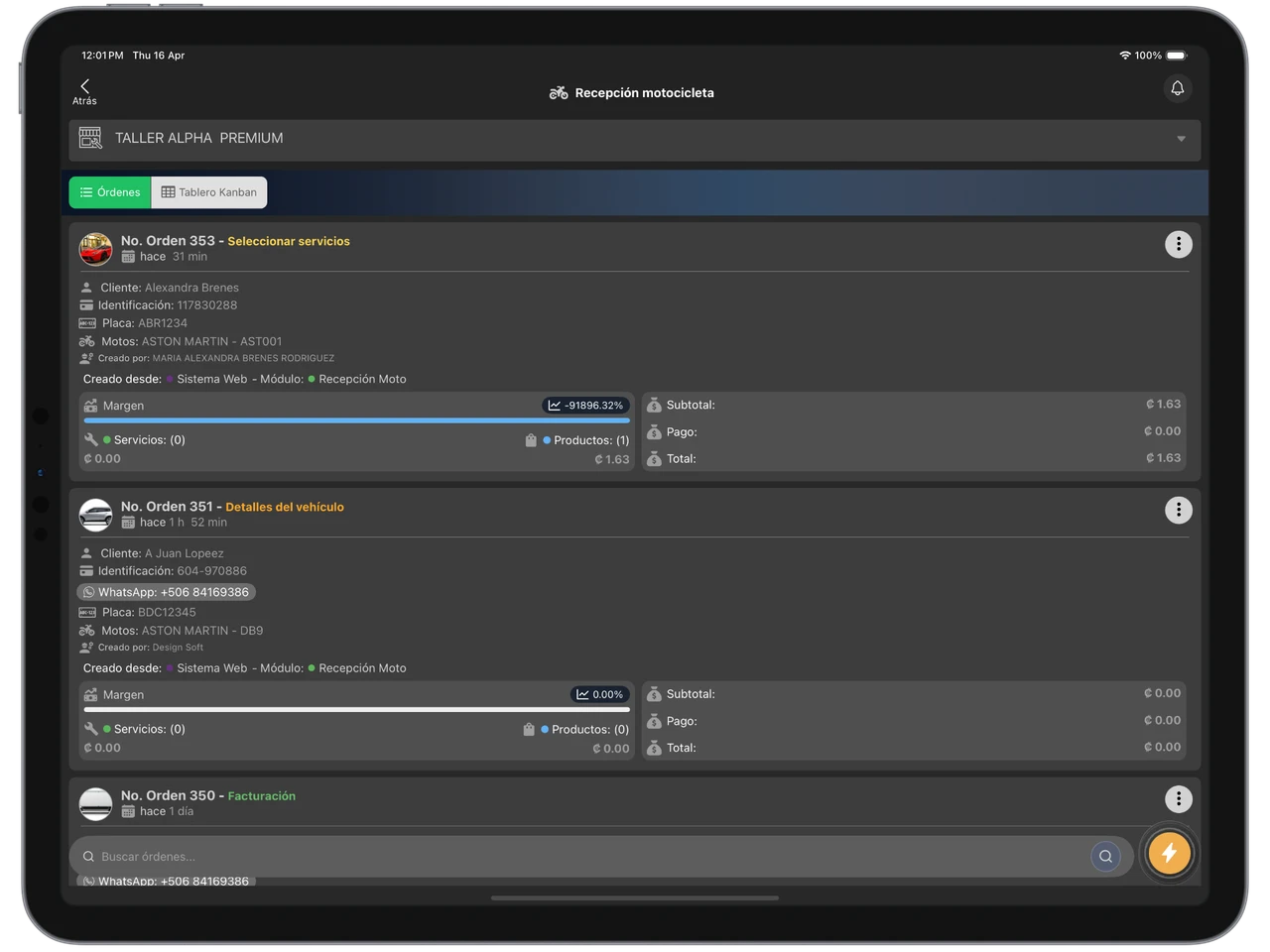Focus the Buscar órdenes search field
Screen dimensions: 1270x952
(x=585, y=857)
